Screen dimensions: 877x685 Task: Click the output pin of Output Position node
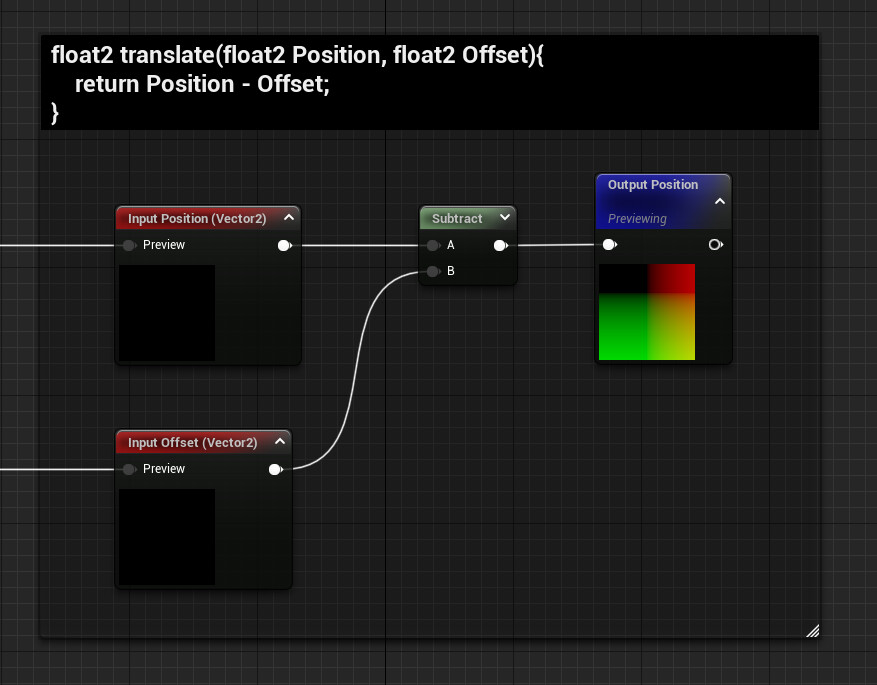coord(716,243)
